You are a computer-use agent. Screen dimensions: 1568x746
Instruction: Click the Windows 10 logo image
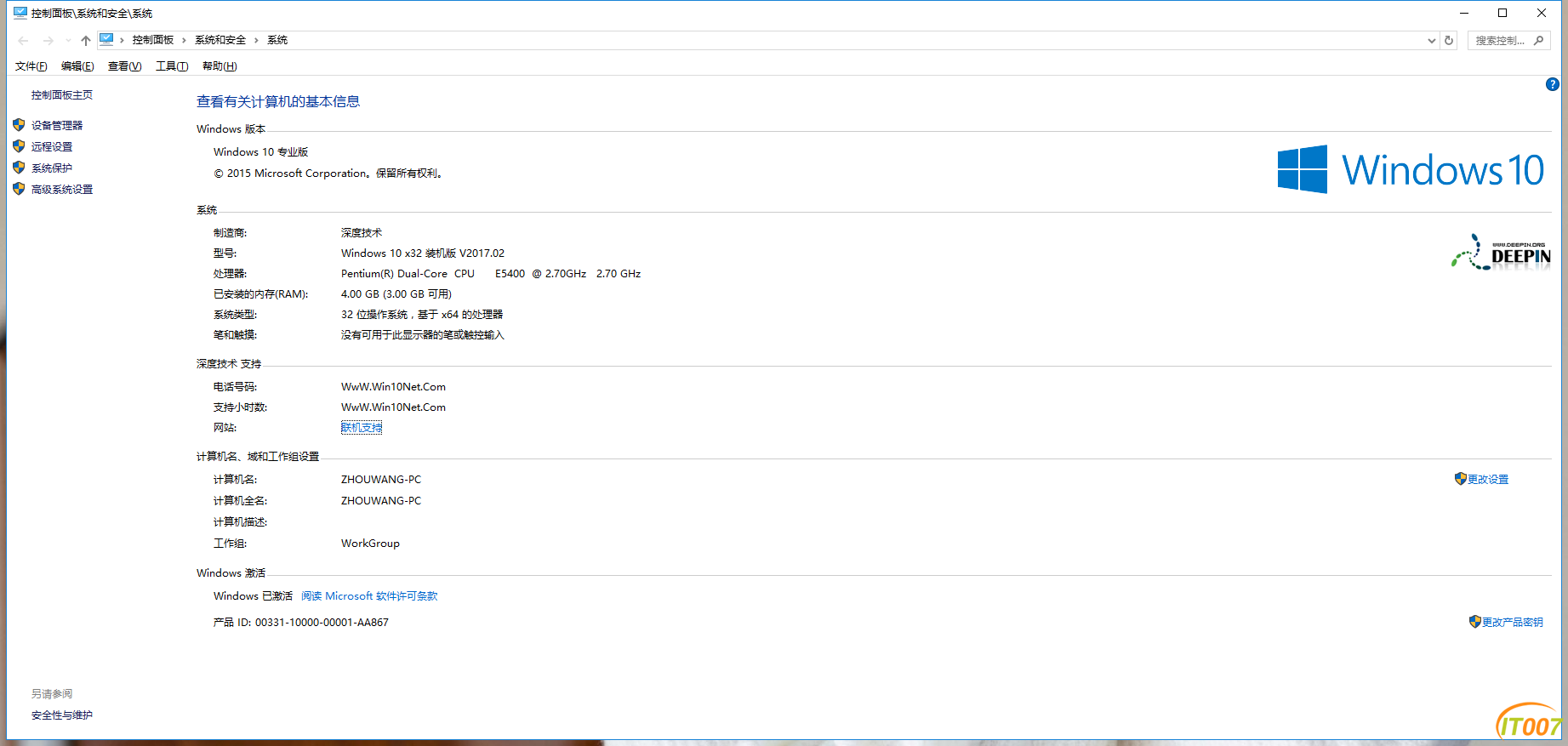(x=1411, y=169)
